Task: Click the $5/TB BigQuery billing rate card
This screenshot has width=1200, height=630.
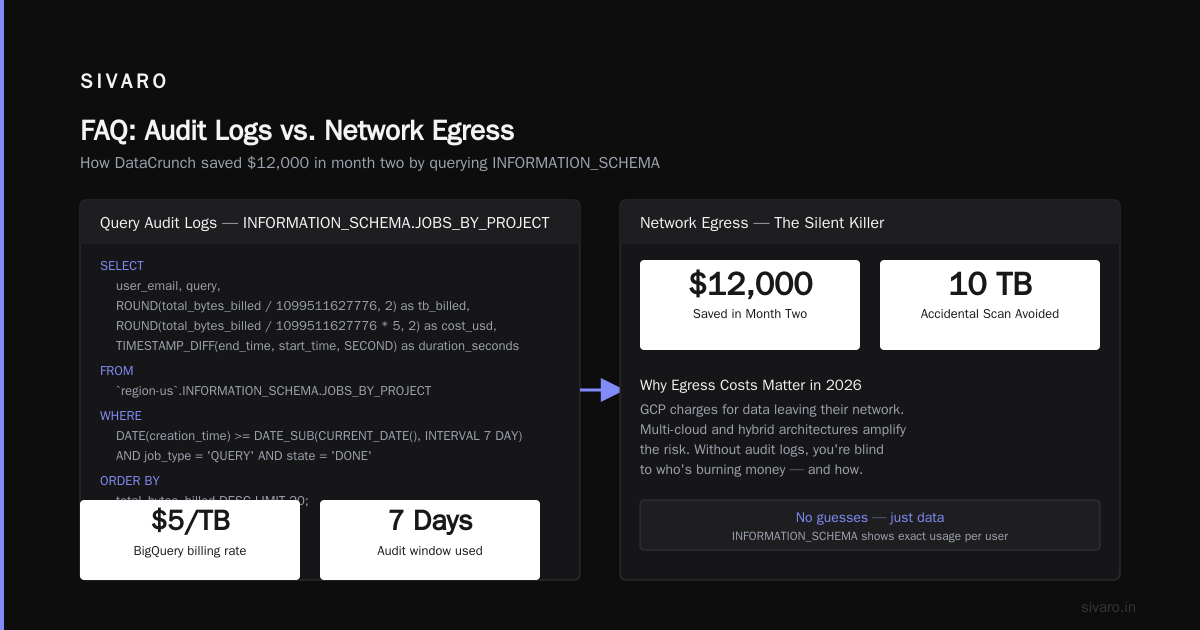Action: click(x=190, y=540)
